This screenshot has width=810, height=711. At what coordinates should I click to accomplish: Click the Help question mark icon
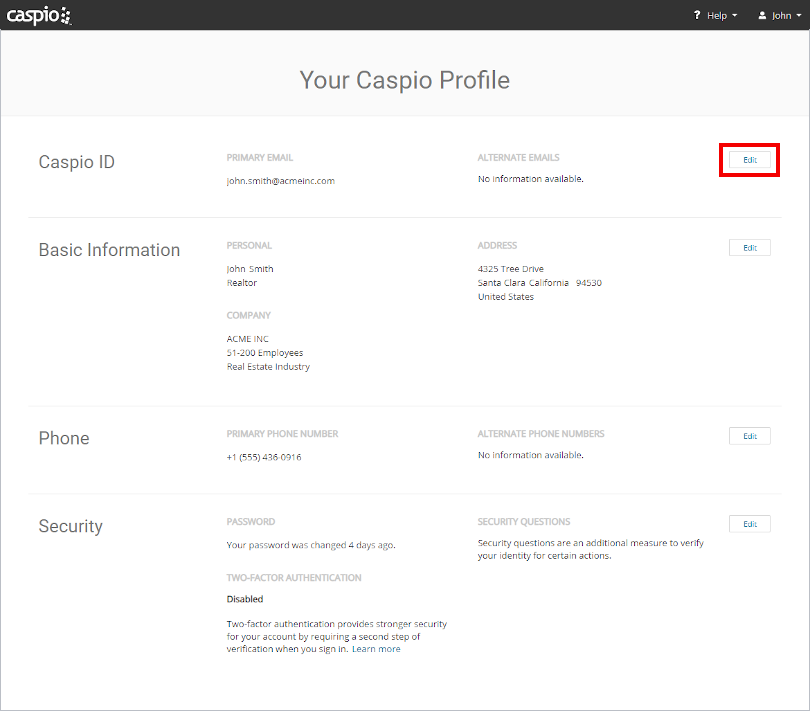pos(697,16)
